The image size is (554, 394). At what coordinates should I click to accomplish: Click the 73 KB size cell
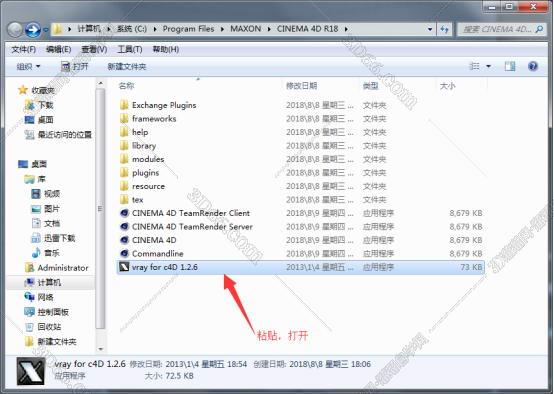point(471,267)
